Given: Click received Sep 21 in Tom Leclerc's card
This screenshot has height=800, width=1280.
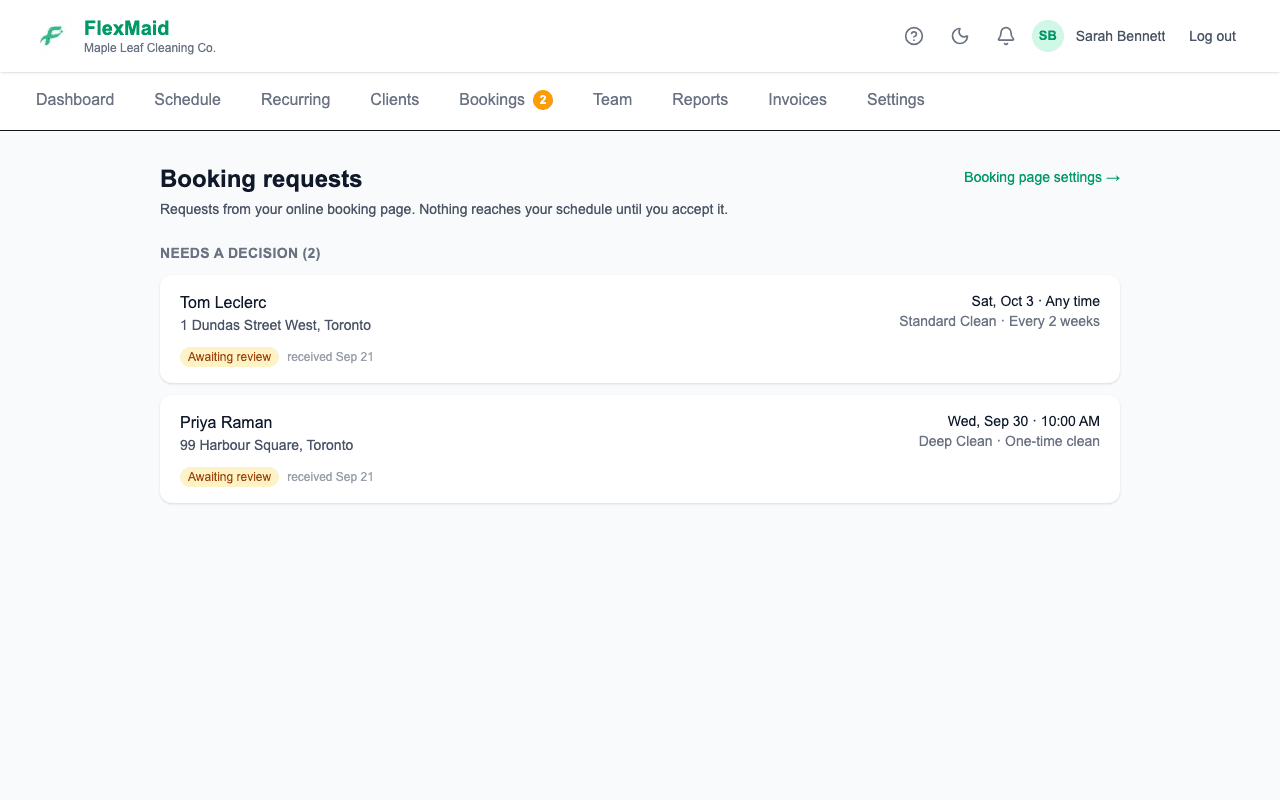Looking at the screenshot, I should pyautogui.click(x=330, y=357).
